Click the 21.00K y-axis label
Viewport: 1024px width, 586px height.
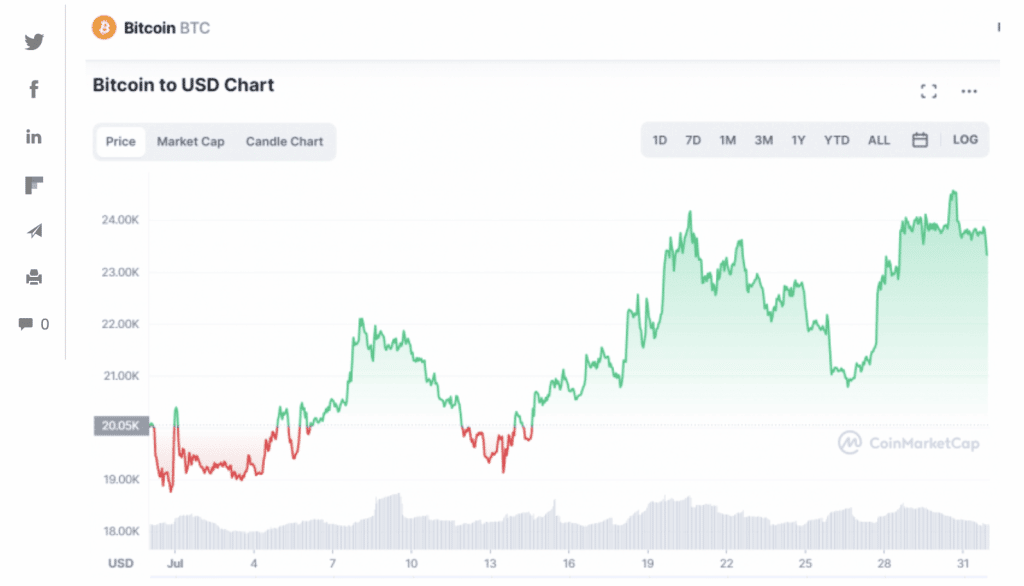click(120, 376)
